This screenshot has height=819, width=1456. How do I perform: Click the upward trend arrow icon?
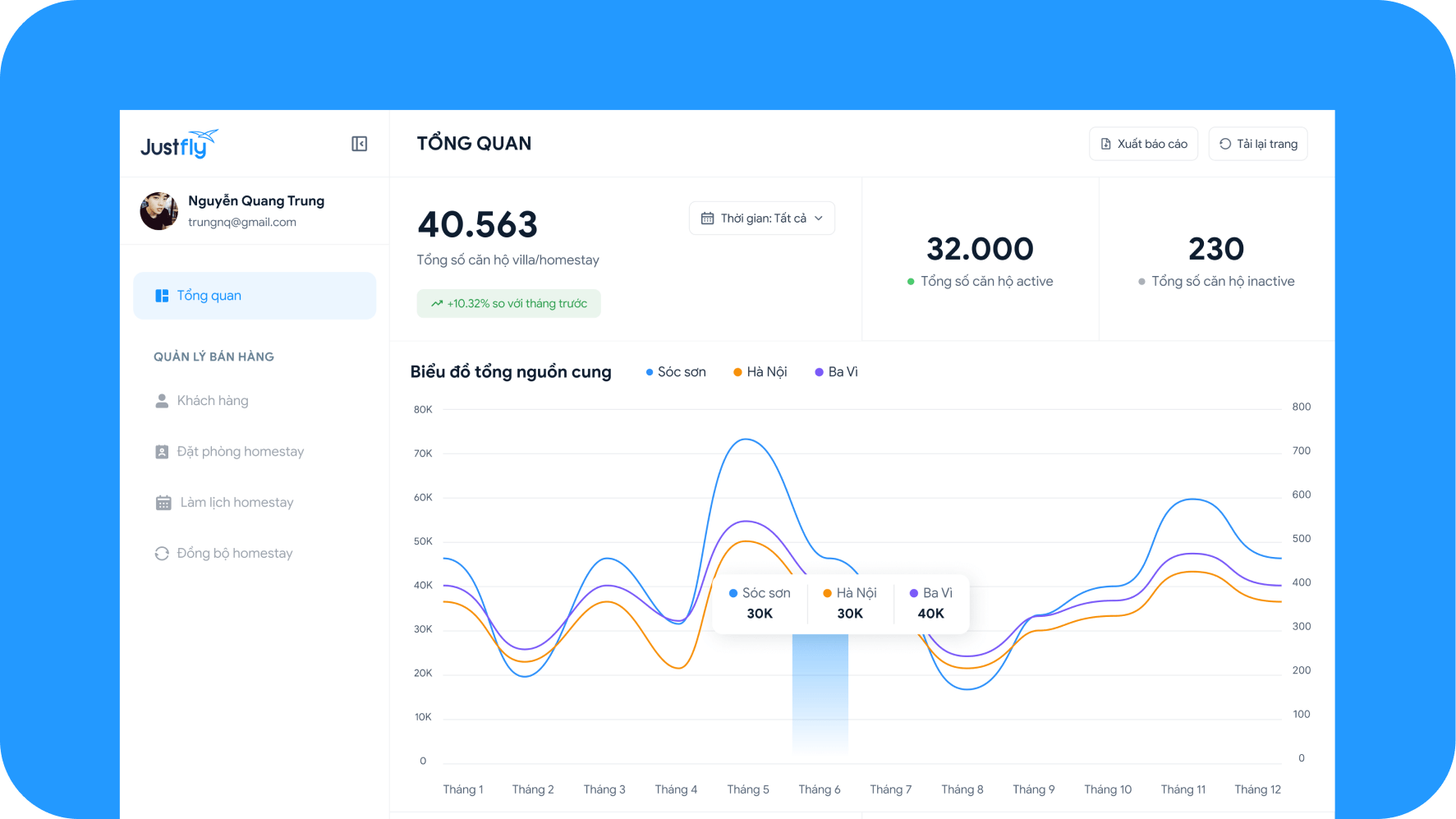coord(437,303)
